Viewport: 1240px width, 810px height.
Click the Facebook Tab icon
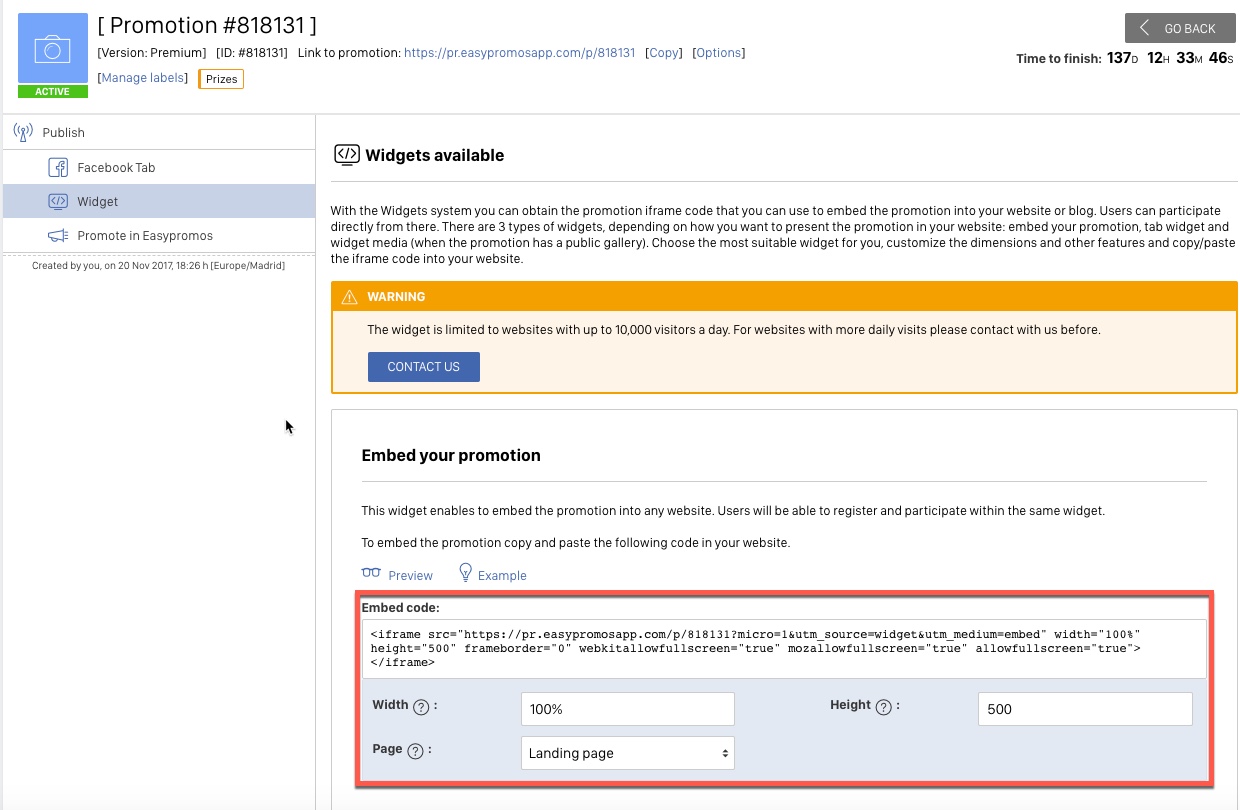coord(58,167)
